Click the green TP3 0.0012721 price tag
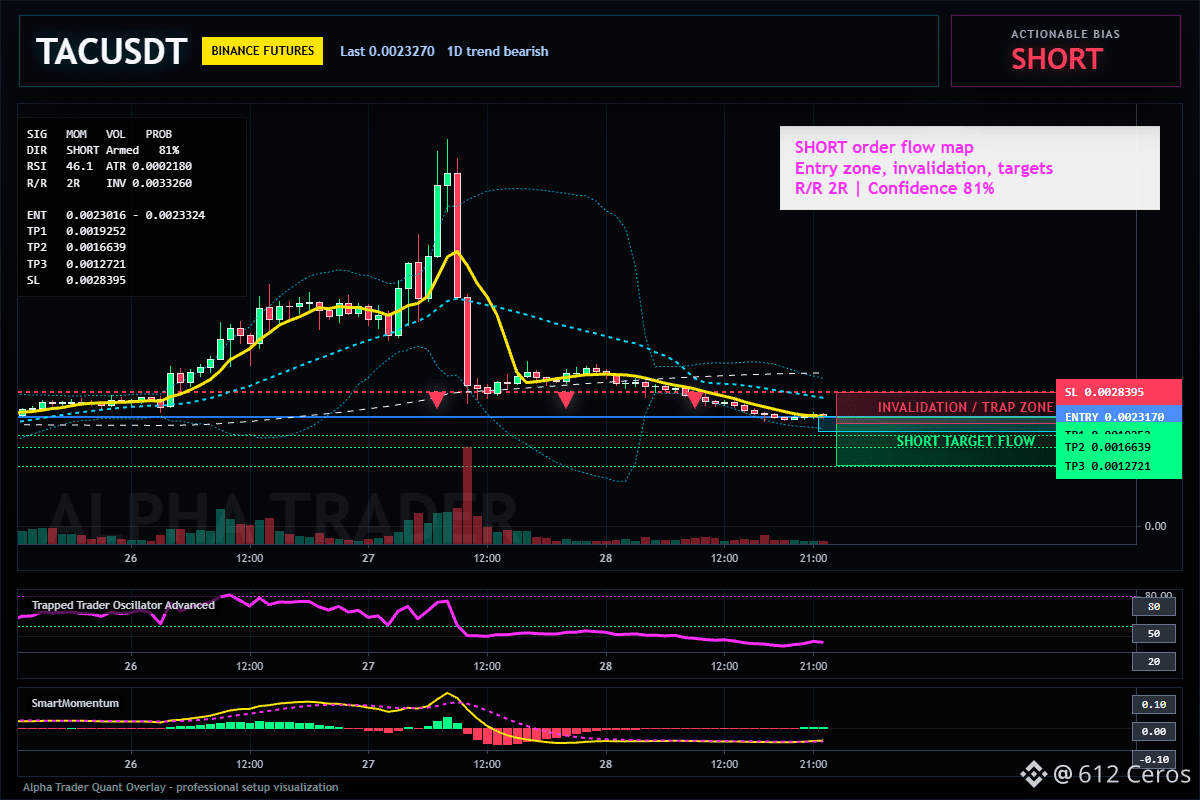 1119,466
